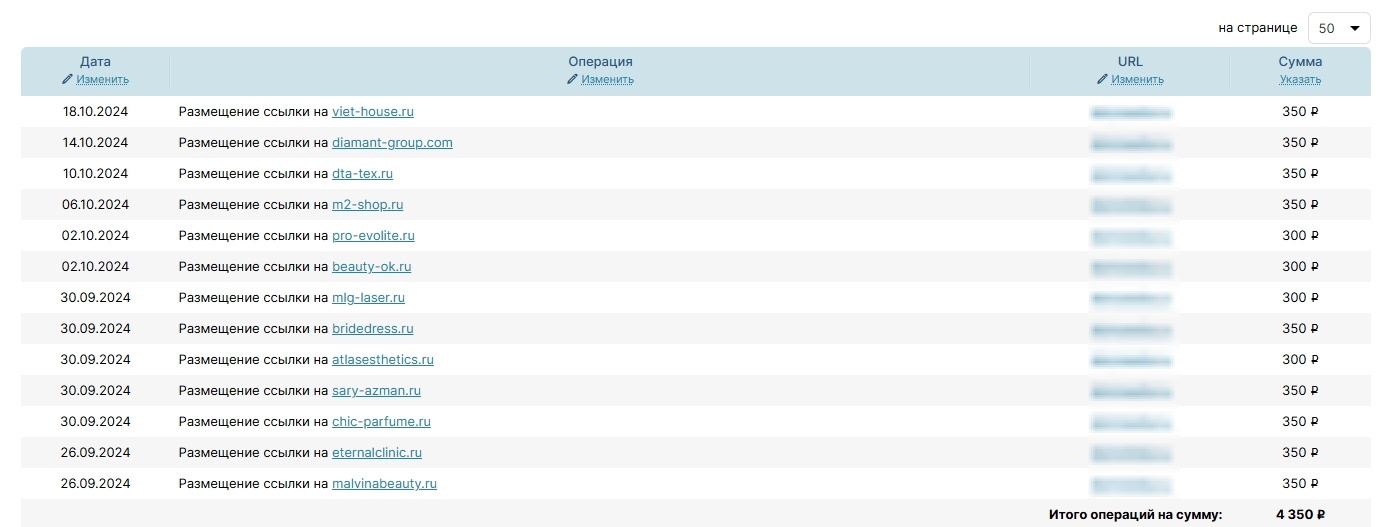The width and height of the screenshot is (1384, 527).
Task: Click the blurred URL in bridedress.ru row
Action: click(x=1131, y=329)
